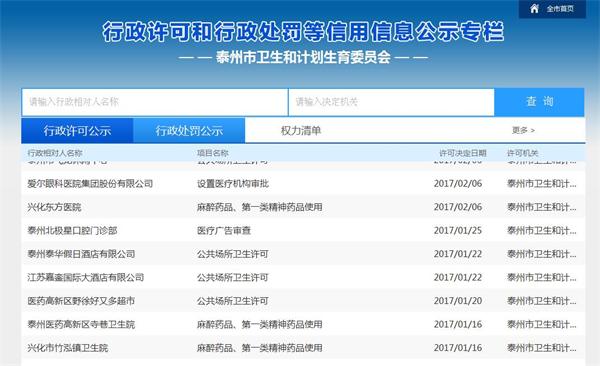Open 医药高新区野徐好又多超市 entry
Screen dimensions: 600x366
pyautogui.click(x=81, y=301)
